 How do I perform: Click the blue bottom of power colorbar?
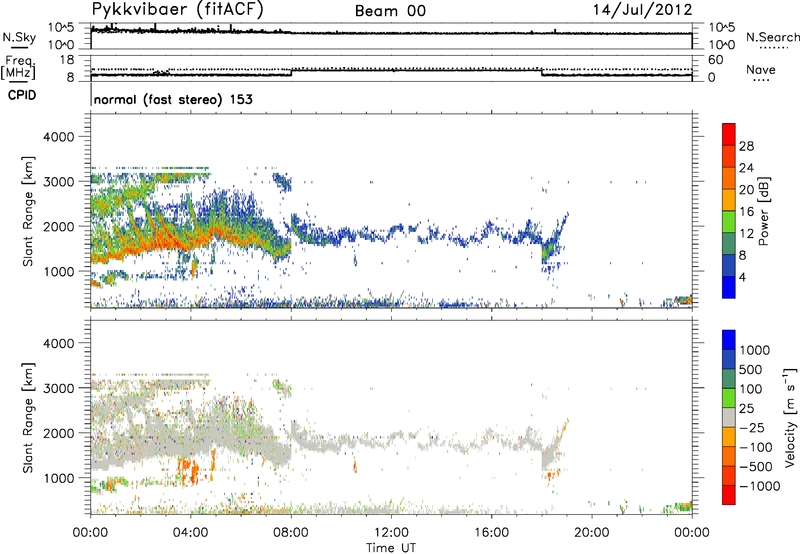click(729, 287)
